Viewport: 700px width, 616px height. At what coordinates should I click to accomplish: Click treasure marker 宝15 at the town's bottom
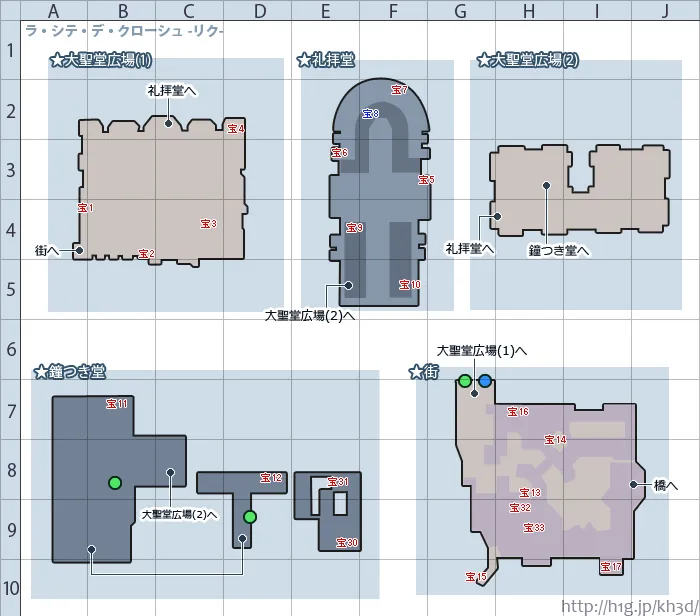(476, 577)
